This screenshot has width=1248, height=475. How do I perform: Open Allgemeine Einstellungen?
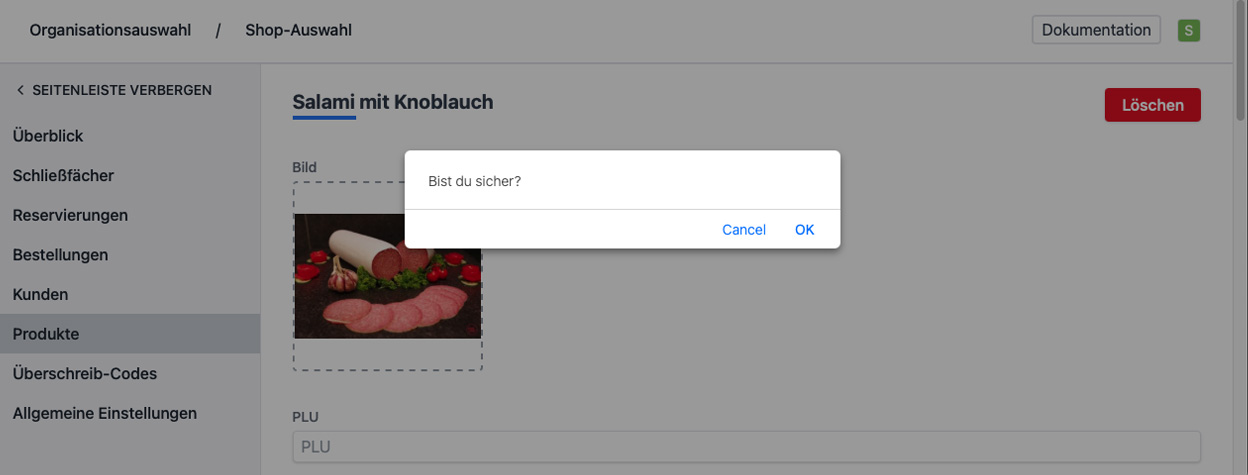pyautogui.click(x=104, y=413)
